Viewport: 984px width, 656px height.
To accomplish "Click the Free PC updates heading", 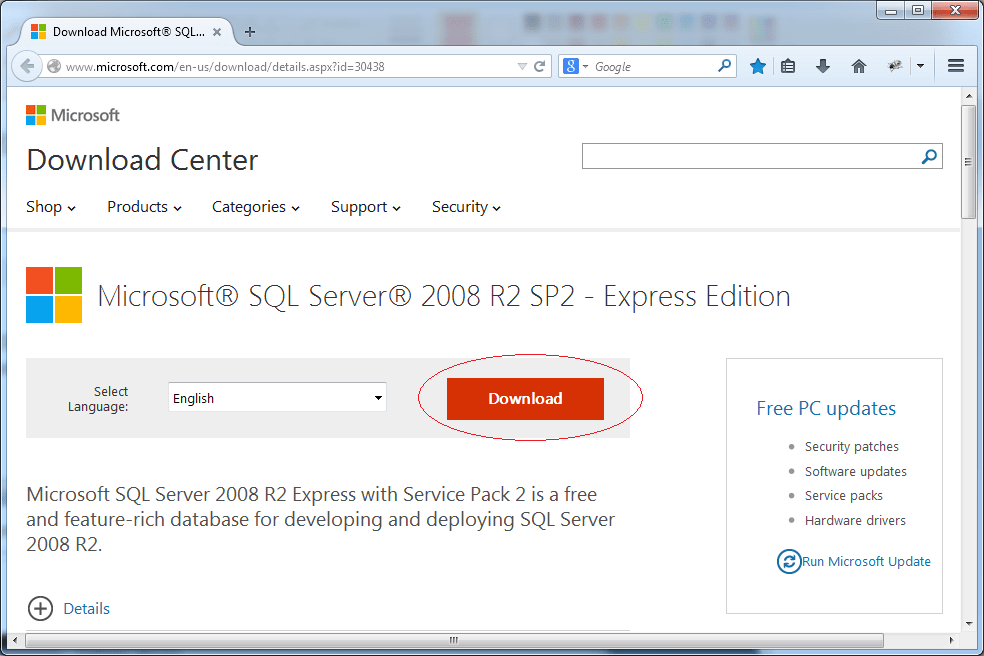I will (826, 408).
